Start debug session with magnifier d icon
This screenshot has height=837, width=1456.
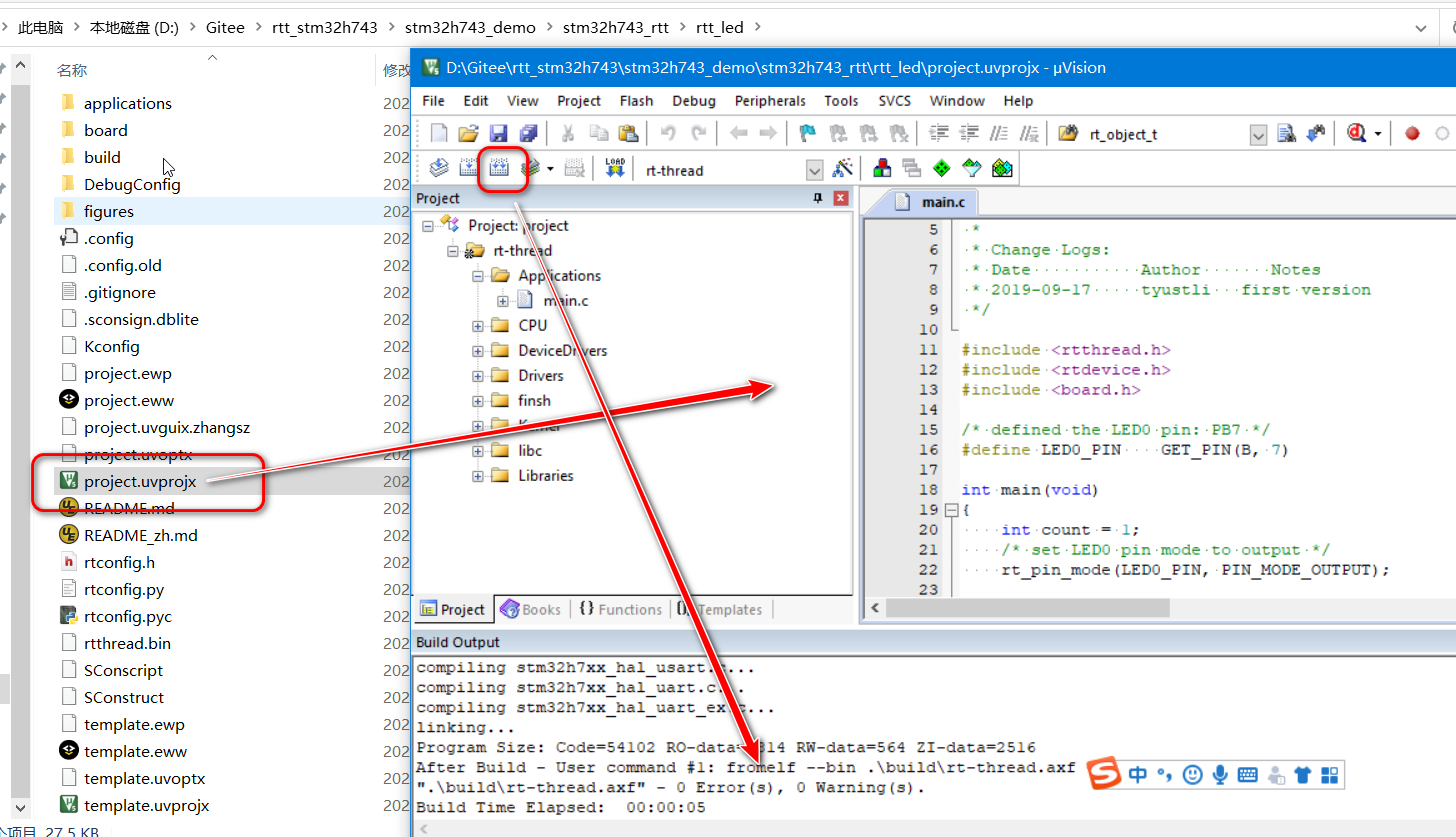[1357, 133]
